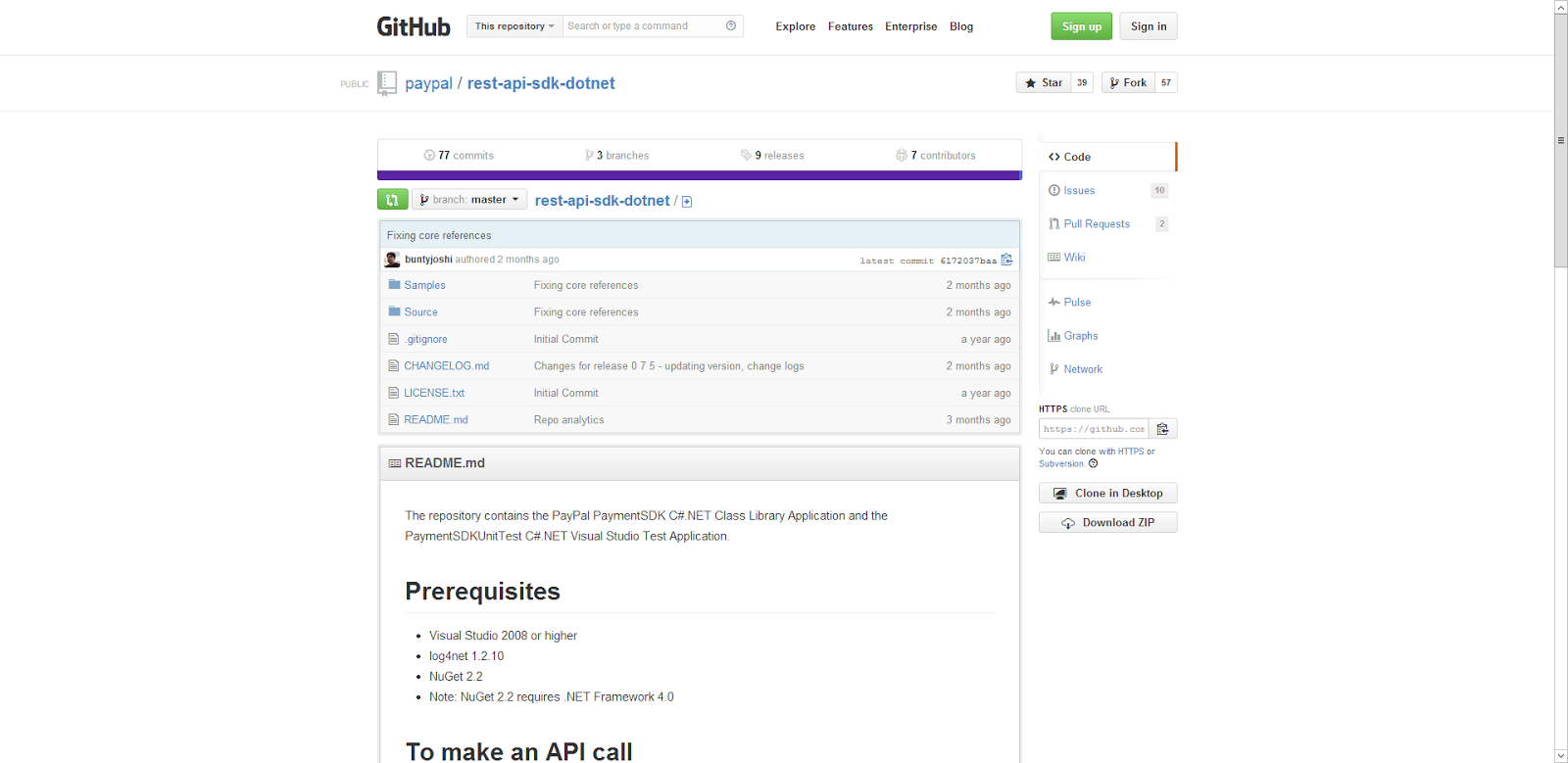
Task: Click the Code icon in the sidebar
Action: point(1054,157)
